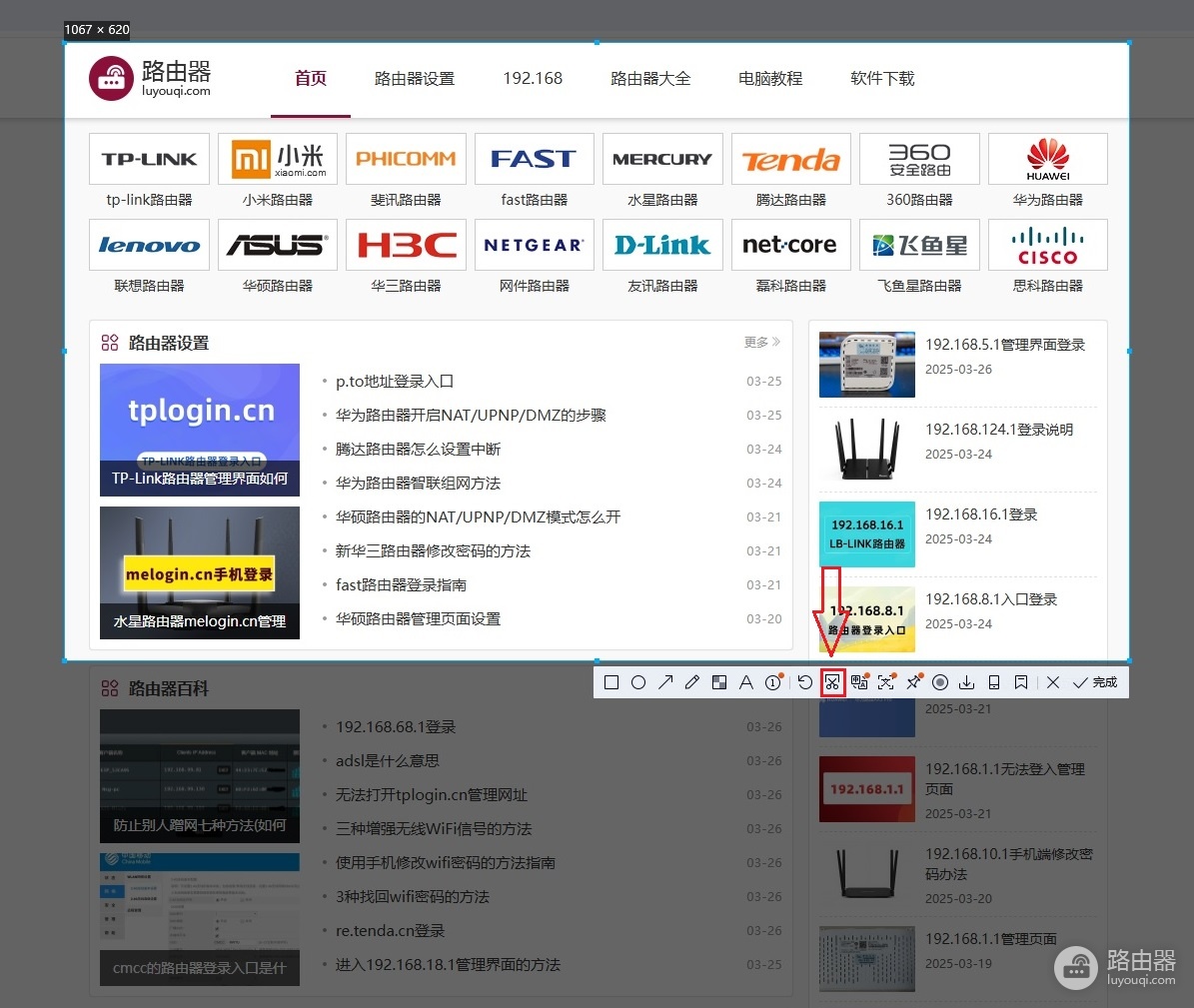Click the 192.168.16.1 LB-LINK thumbnail
The image size is (1194, 1008).
(x=866, y=533)
